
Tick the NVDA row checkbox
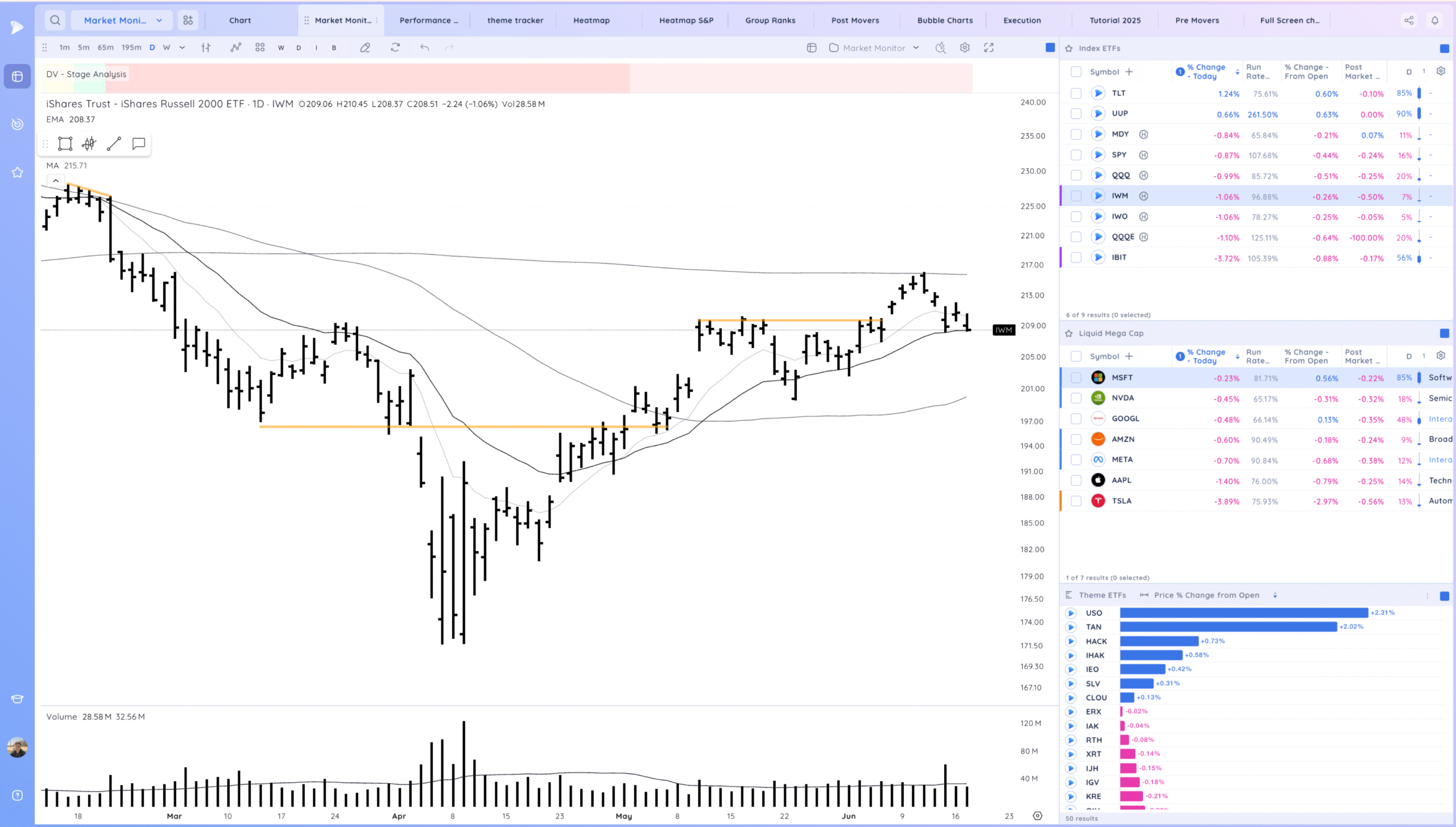pos(1076,398)
